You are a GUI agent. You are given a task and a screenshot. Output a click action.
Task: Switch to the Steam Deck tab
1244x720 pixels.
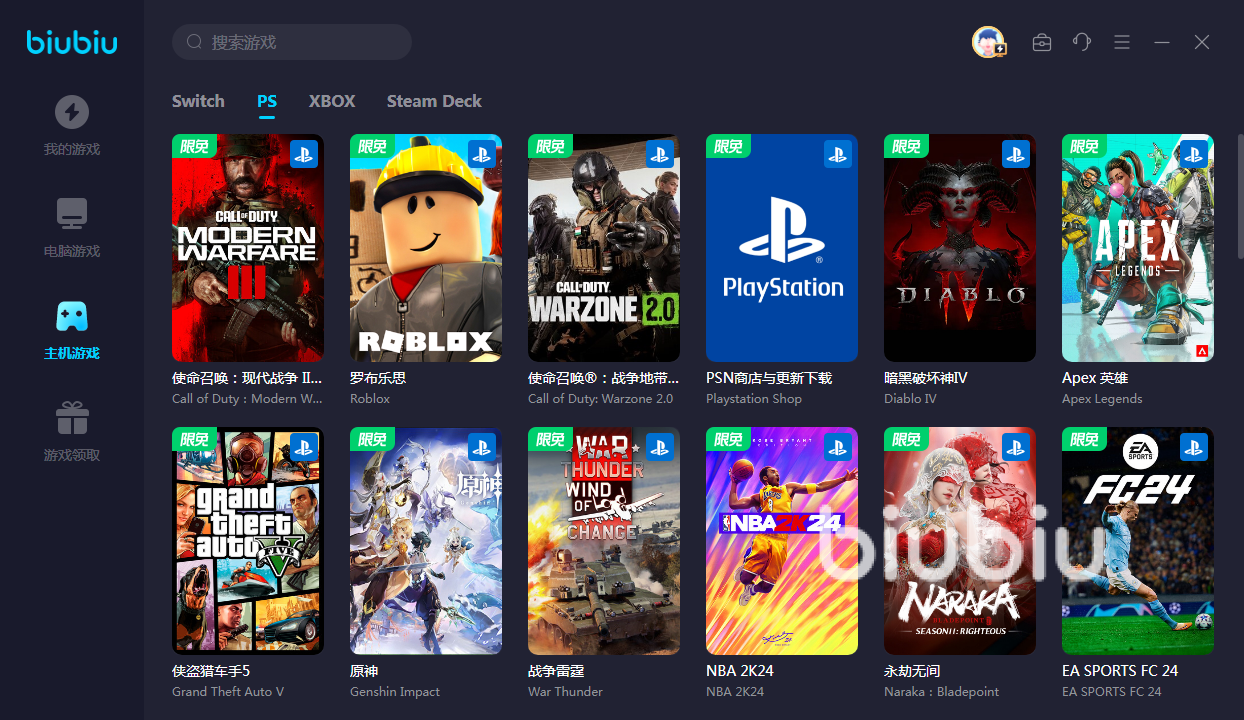(x=434, y=101)
